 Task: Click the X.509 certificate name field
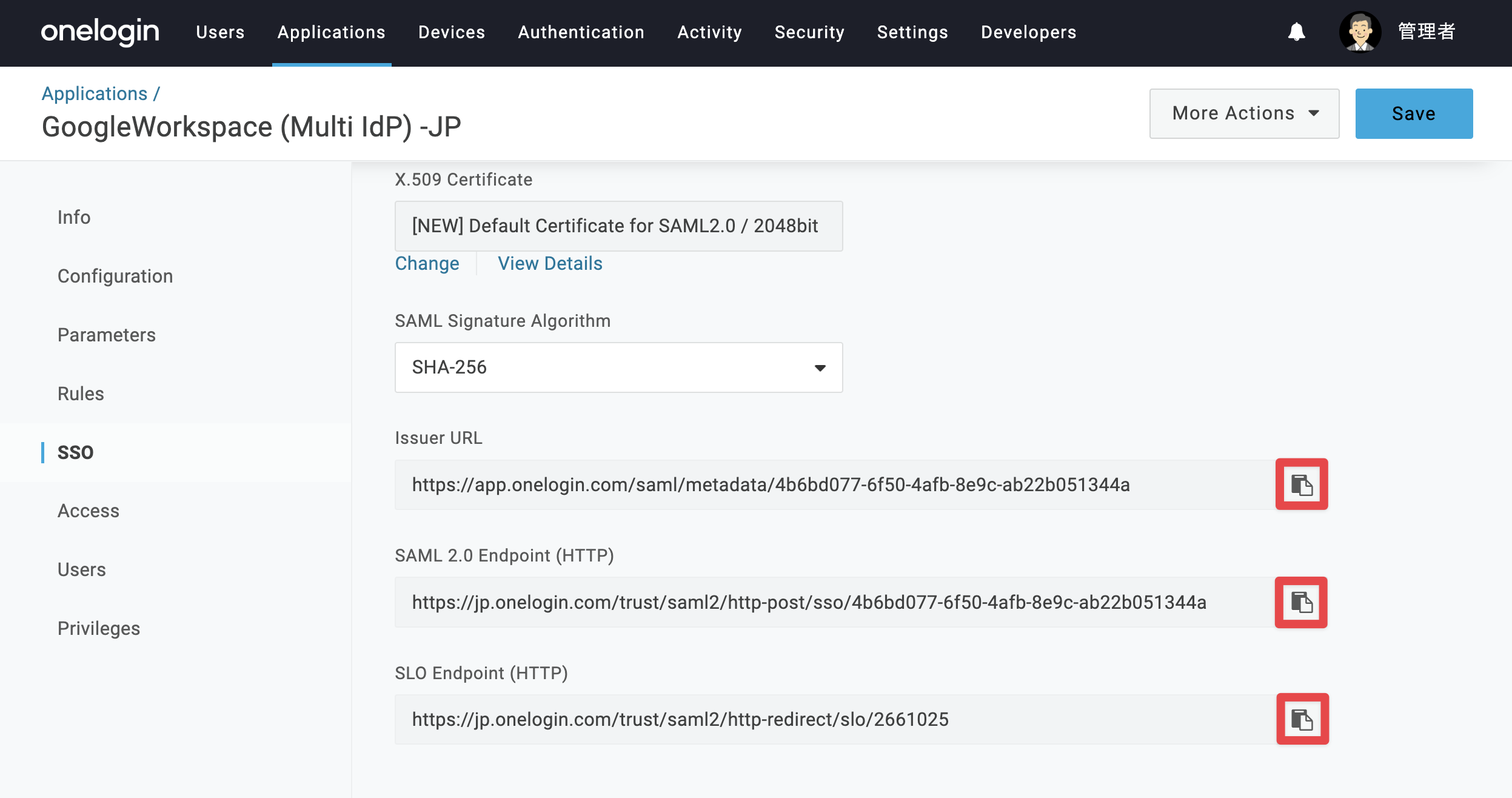[x=618, y=226]
